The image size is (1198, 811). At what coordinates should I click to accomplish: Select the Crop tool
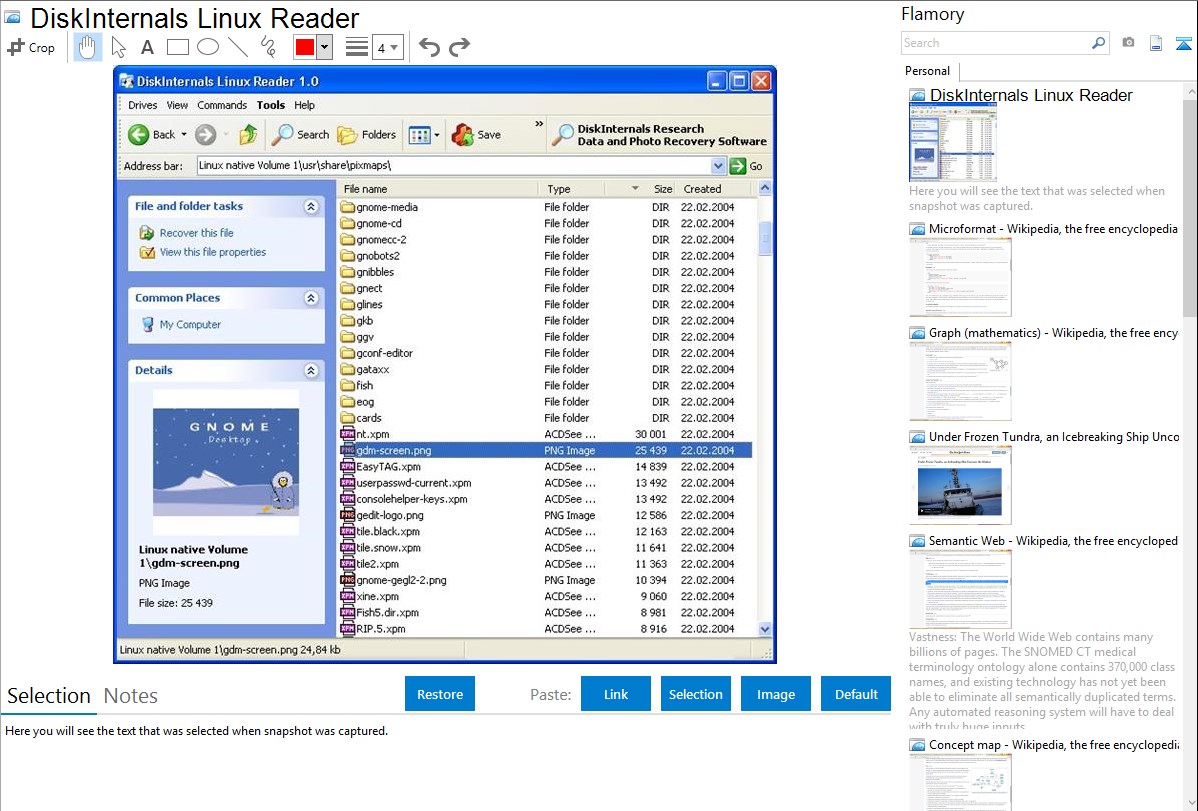31,47
